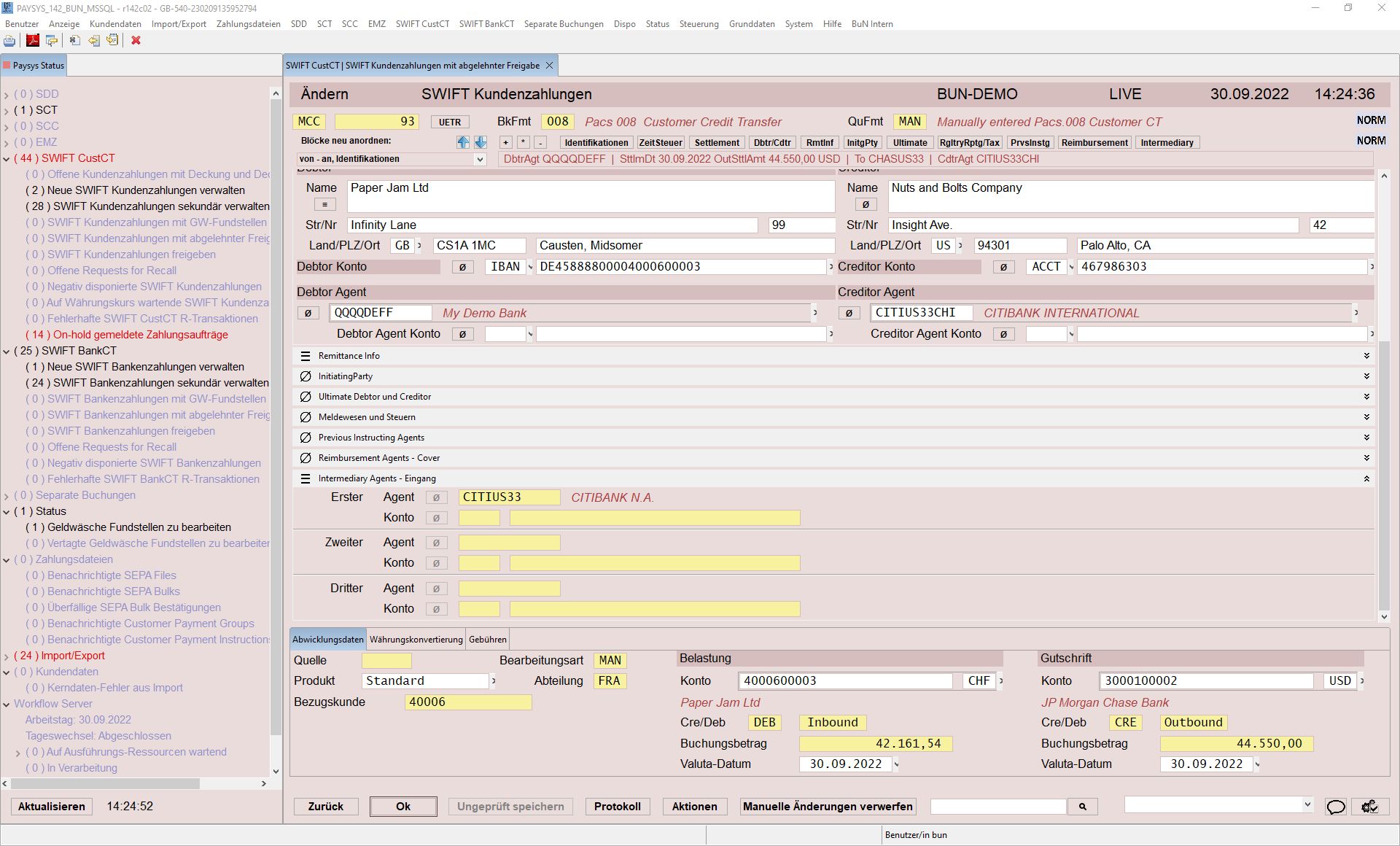Click the left tree vertical scrollbar

click(x=276, y=416)
